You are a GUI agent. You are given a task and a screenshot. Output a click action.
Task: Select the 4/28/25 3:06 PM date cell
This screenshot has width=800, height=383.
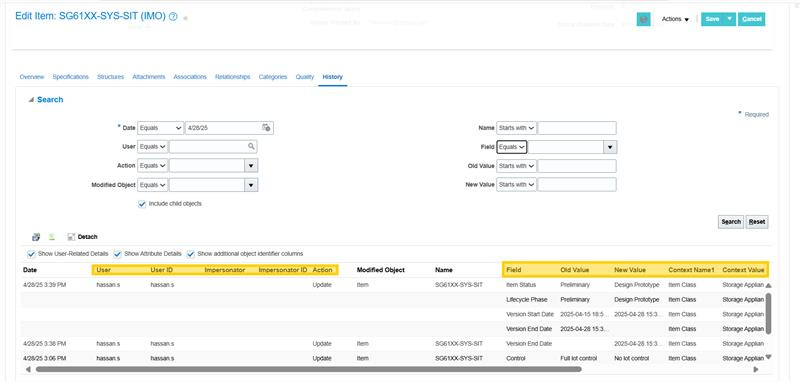(x=44, y=358)
